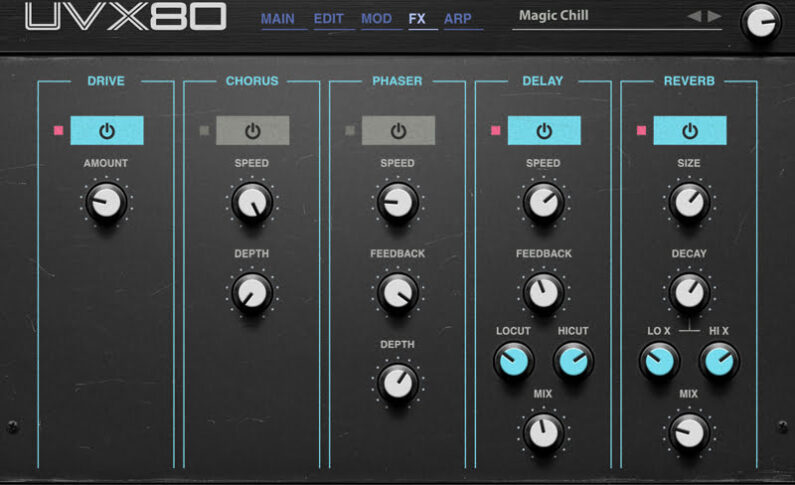Toggle the Reverb power button
The width and height of the screenshot is (795, 485).
(690, 131)
